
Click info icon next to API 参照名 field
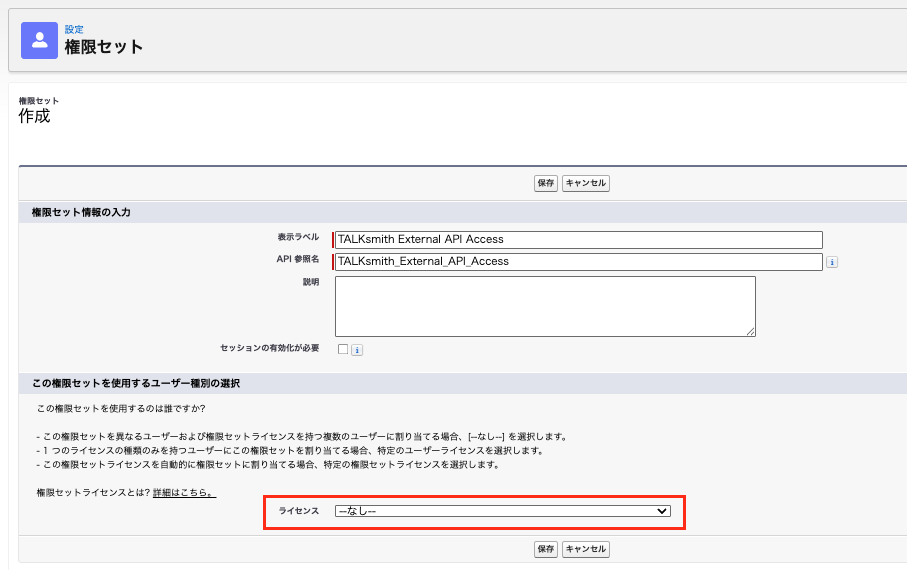(832, 262)
